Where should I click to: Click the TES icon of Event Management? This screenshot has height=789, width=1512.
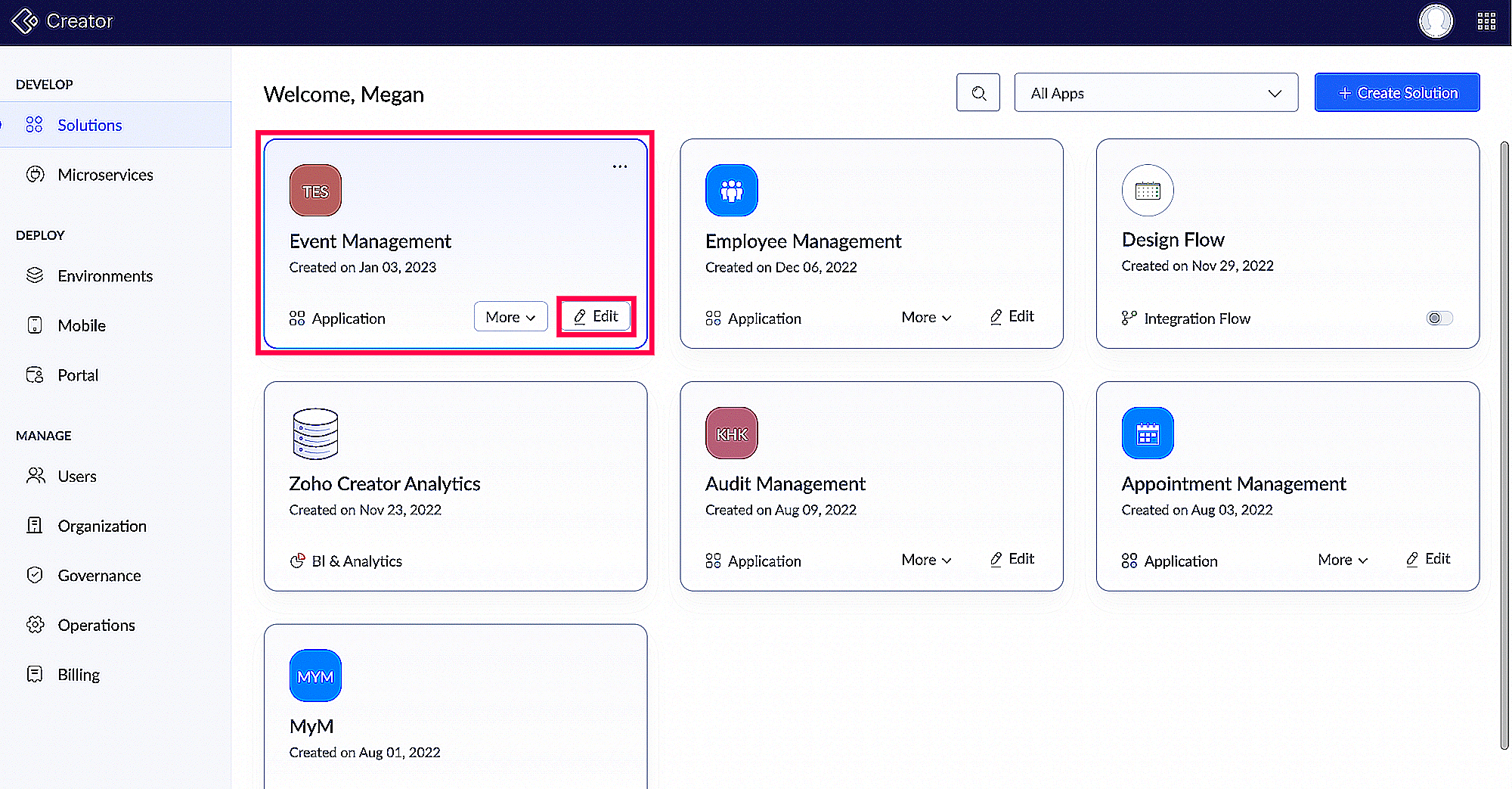(x=315, y=191)
